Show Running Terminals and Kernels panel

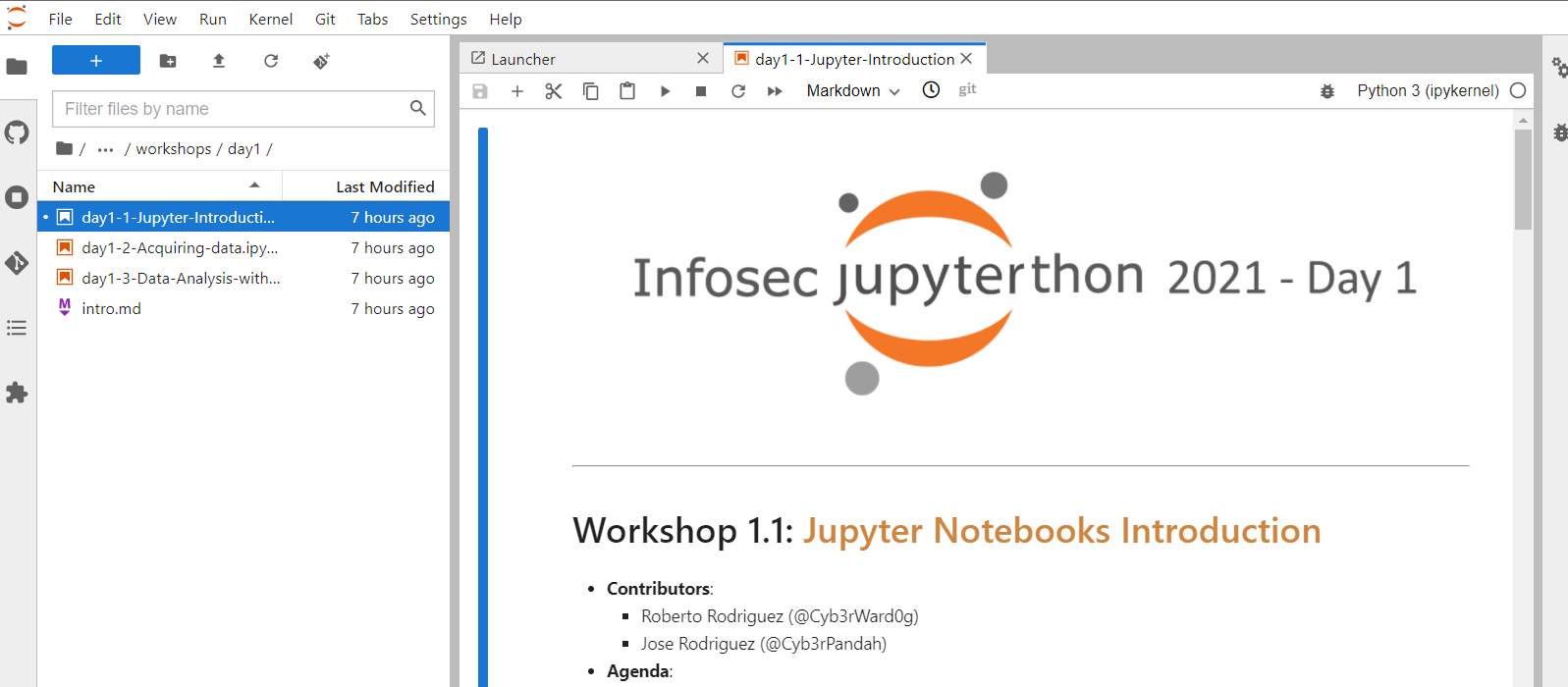(x=17, y=197)
